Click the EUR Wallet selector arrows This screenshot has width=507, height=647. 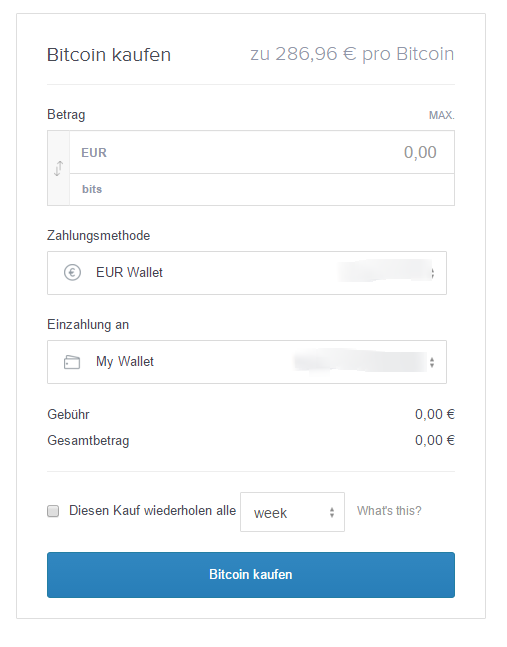tap(432, 273)
